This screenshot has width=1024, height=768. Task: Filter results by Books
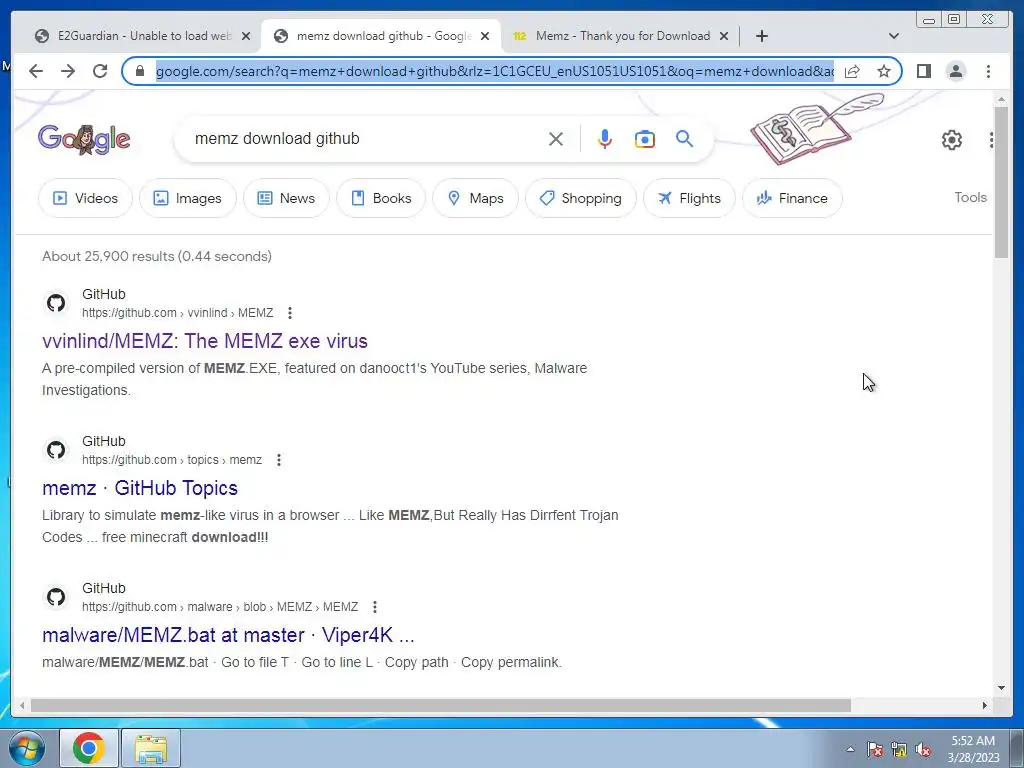381,198
